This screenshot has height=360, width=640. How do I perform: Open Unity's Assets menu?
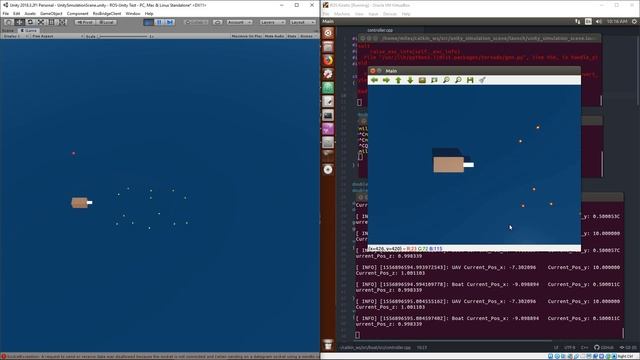tap(30, 13)
